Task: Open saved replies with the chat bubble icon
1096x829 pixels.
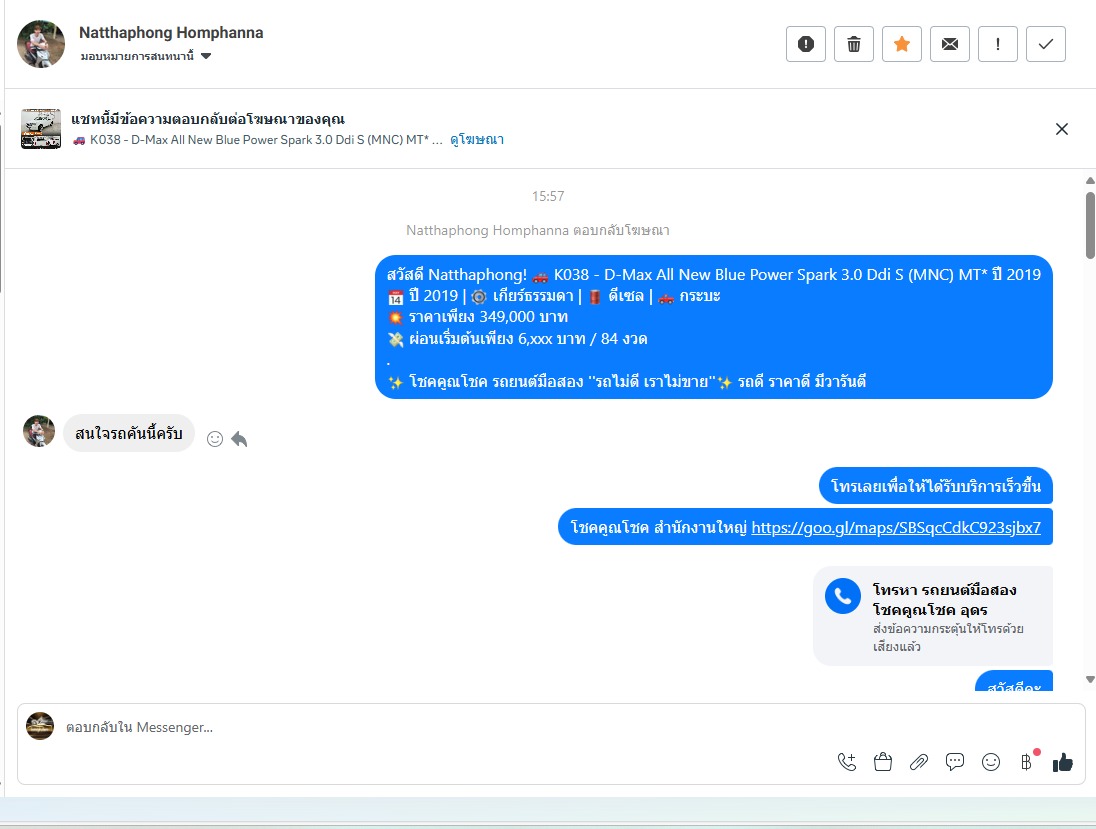Action: [955, 762]
